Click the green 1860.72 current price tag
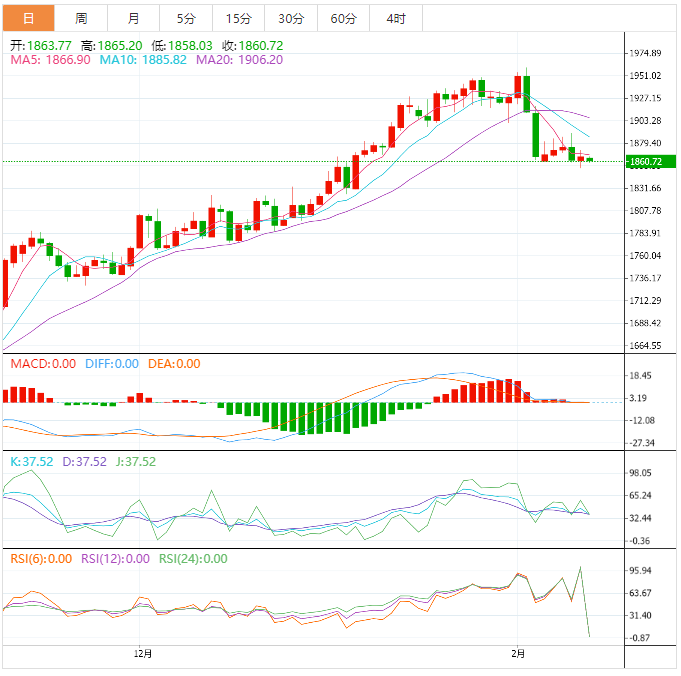681x676 pixels. (647, 161)
